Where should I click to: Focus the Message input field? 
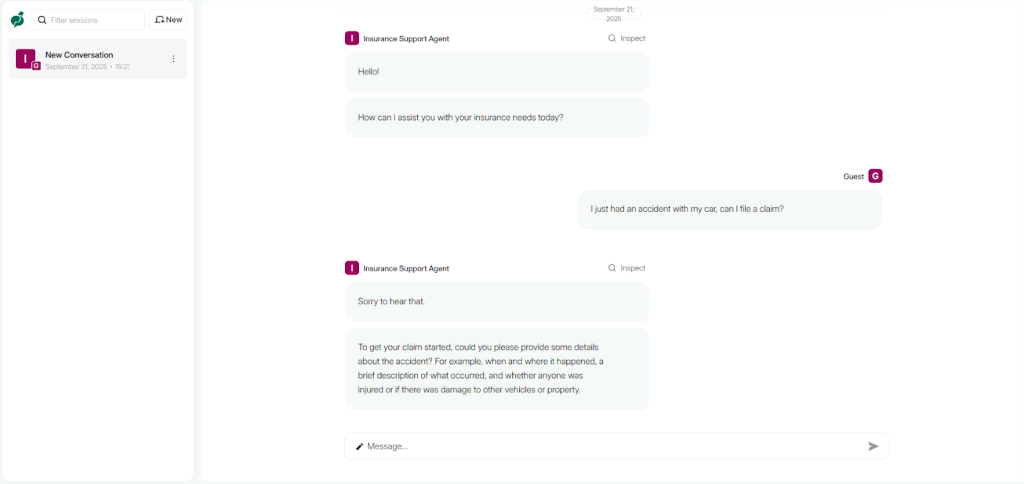(x=616, y=446)
